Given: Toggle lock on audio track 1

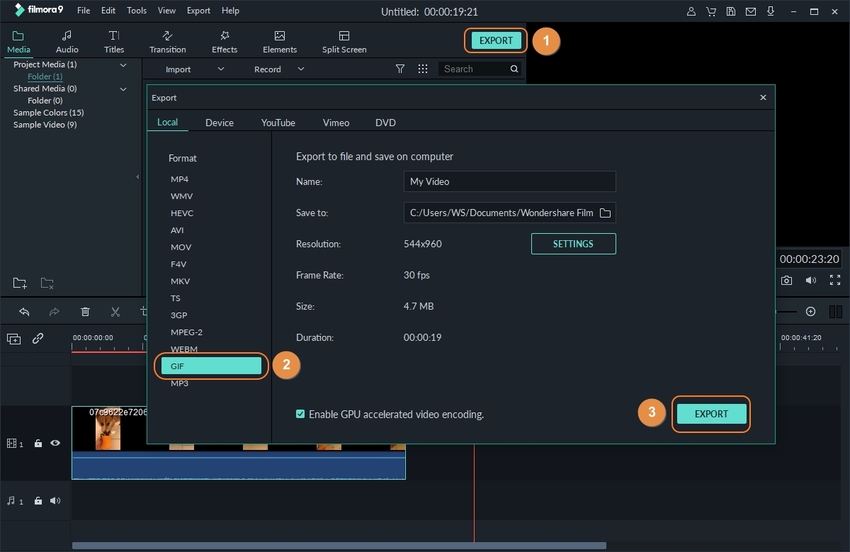Looking at the screenshot, I should 38,501.
